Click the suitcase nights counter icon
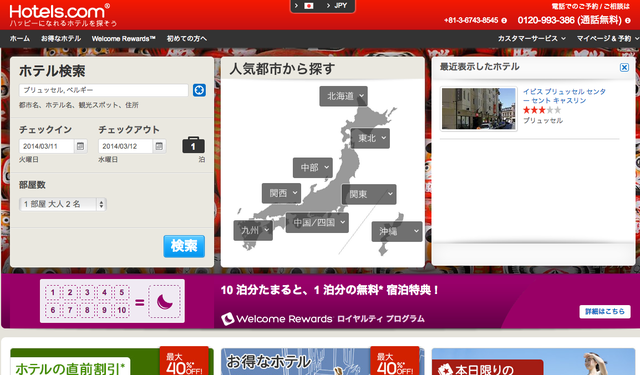 [x=193, y=145]
